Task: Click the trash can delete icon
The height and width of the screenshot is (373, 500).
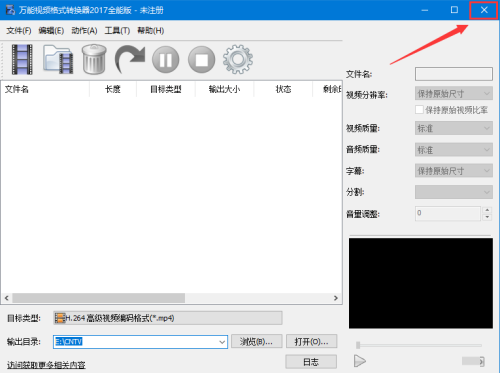Action: (94, 59)
